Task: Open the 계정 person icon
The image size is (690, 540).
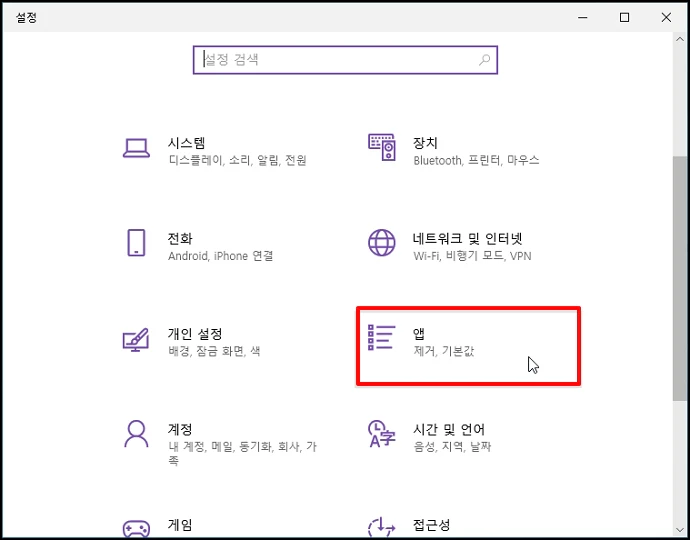Action: (x=136, y=433)
